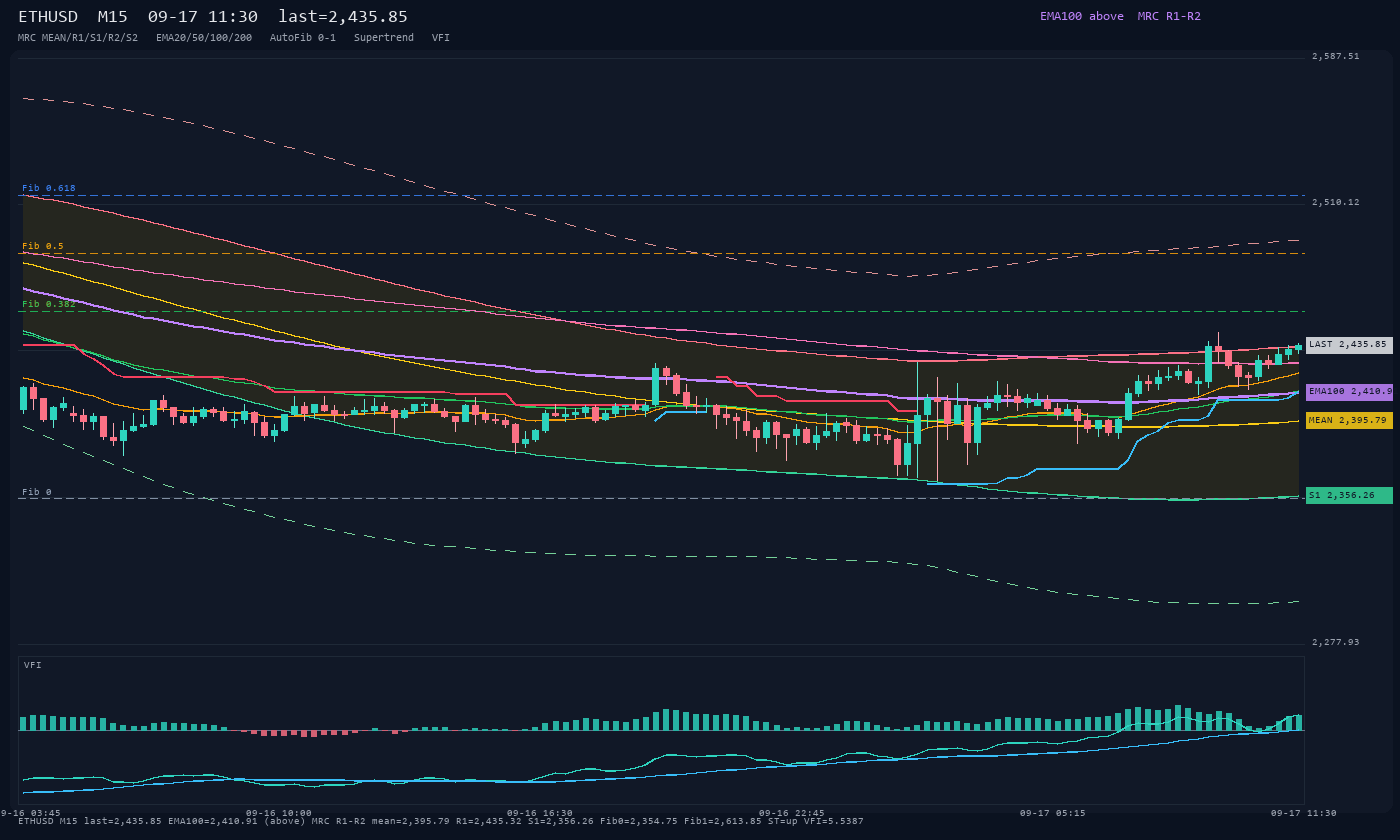This screenshot has width=1400, height=840.
Task: Click the Supertrend legend label
Action: (x=384, y=38)
